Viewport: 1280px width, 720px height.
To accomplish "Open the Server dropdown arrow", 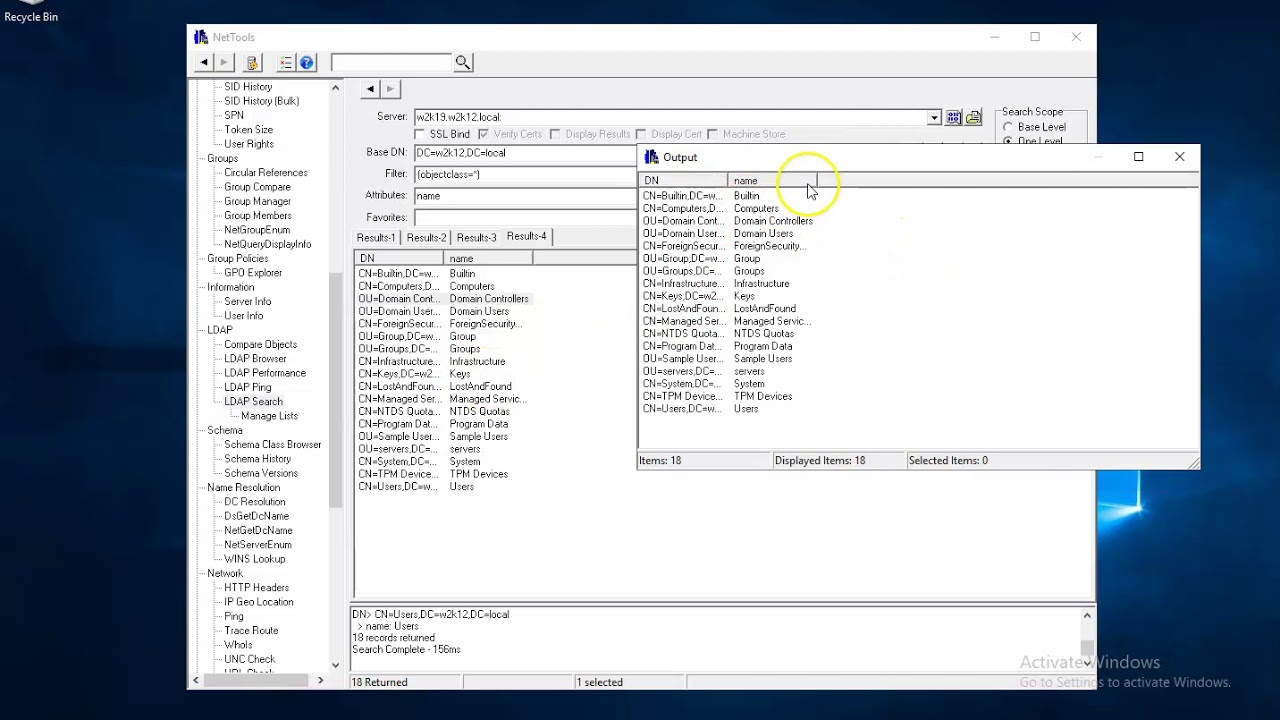I will coord(933,117).
